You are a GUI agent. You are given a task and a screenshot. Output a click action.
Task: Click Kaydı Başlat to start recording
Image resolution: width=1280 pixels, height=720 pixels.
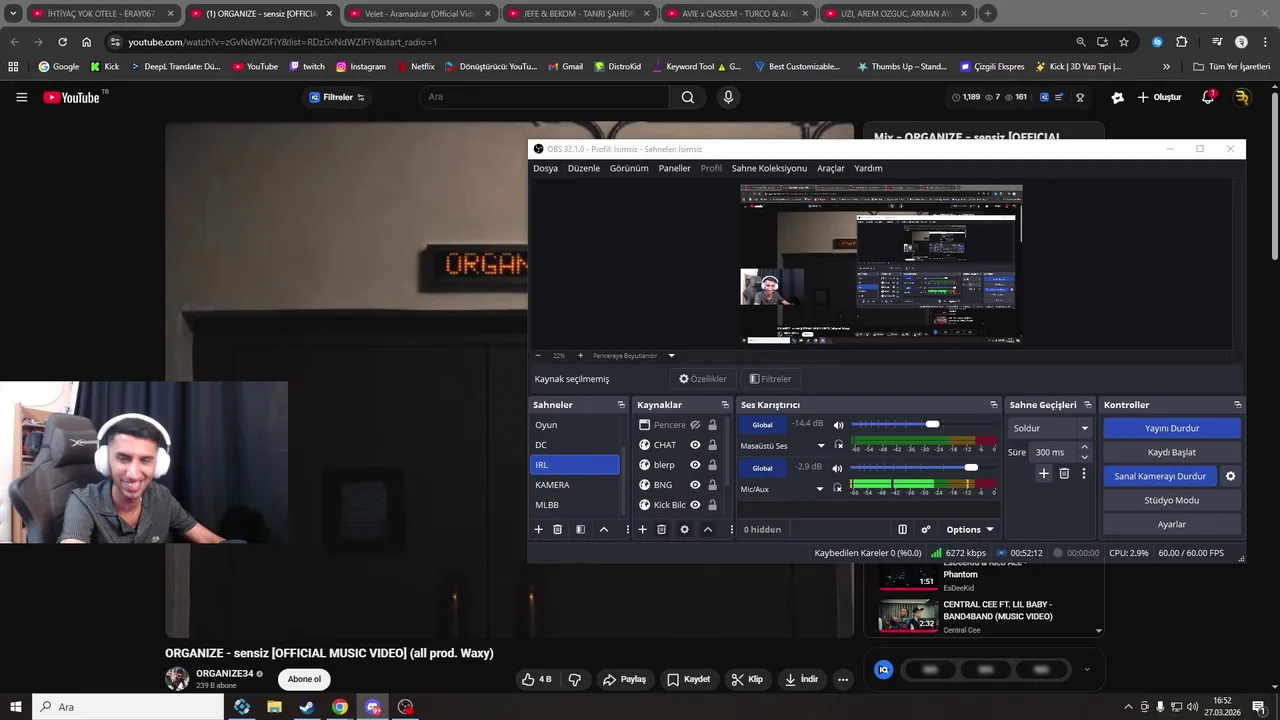(x=1172, y=452)
